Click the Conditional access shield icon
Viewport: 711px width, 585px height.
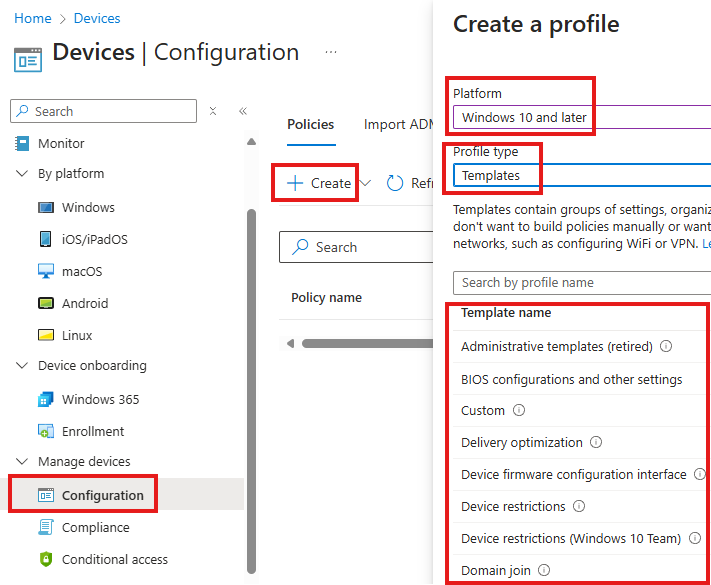pos(45,559)
